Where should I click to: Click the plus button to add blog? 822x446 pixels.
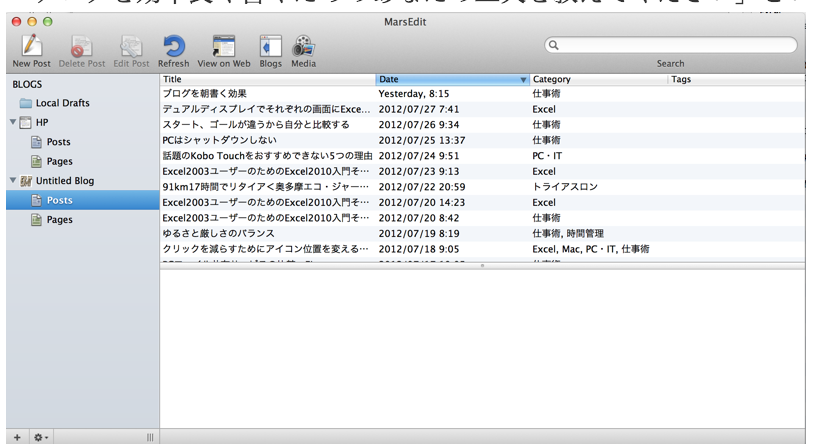point(17,437)
